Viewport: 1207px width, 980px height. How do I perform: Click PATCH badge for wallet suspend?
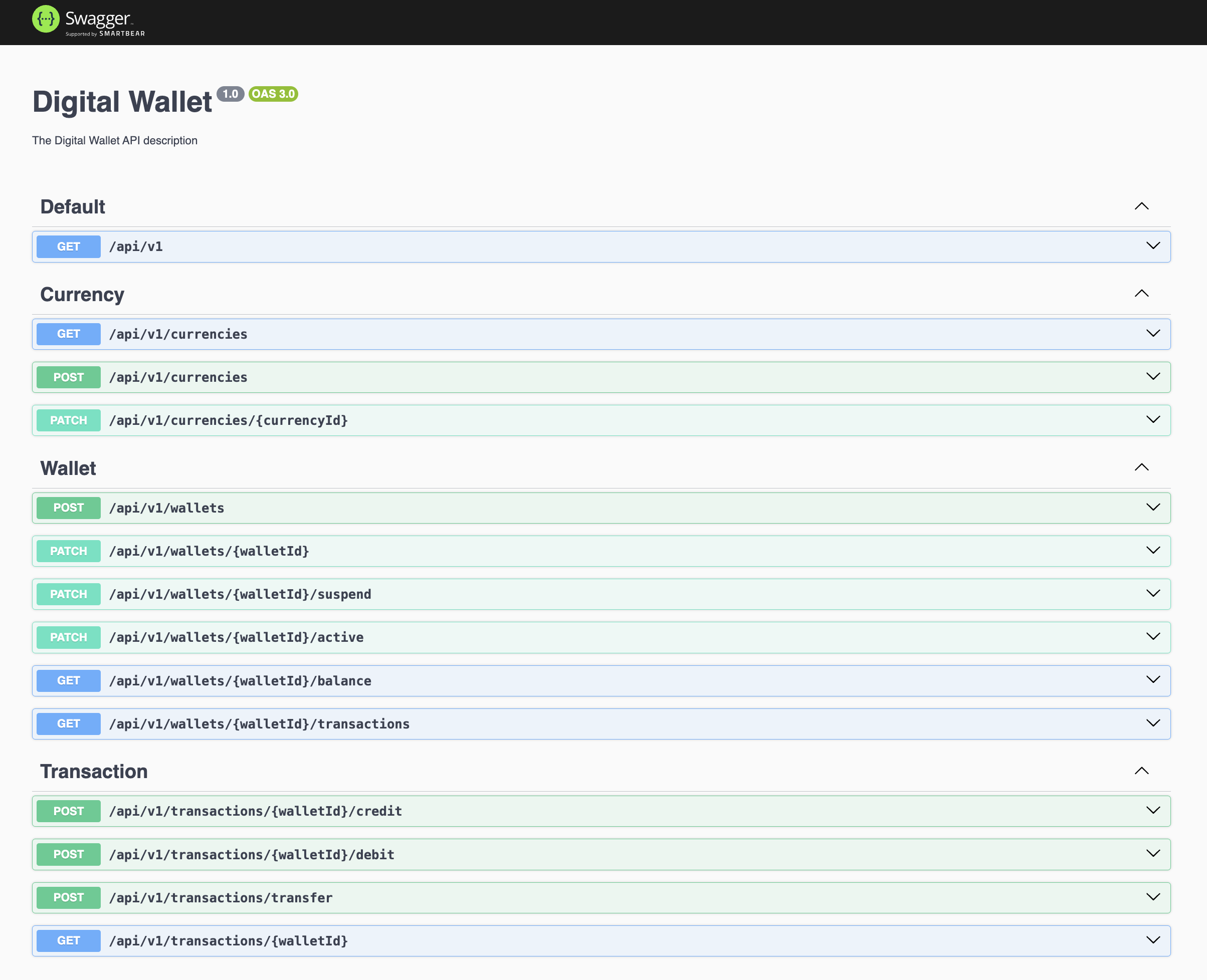pos(68,594)
